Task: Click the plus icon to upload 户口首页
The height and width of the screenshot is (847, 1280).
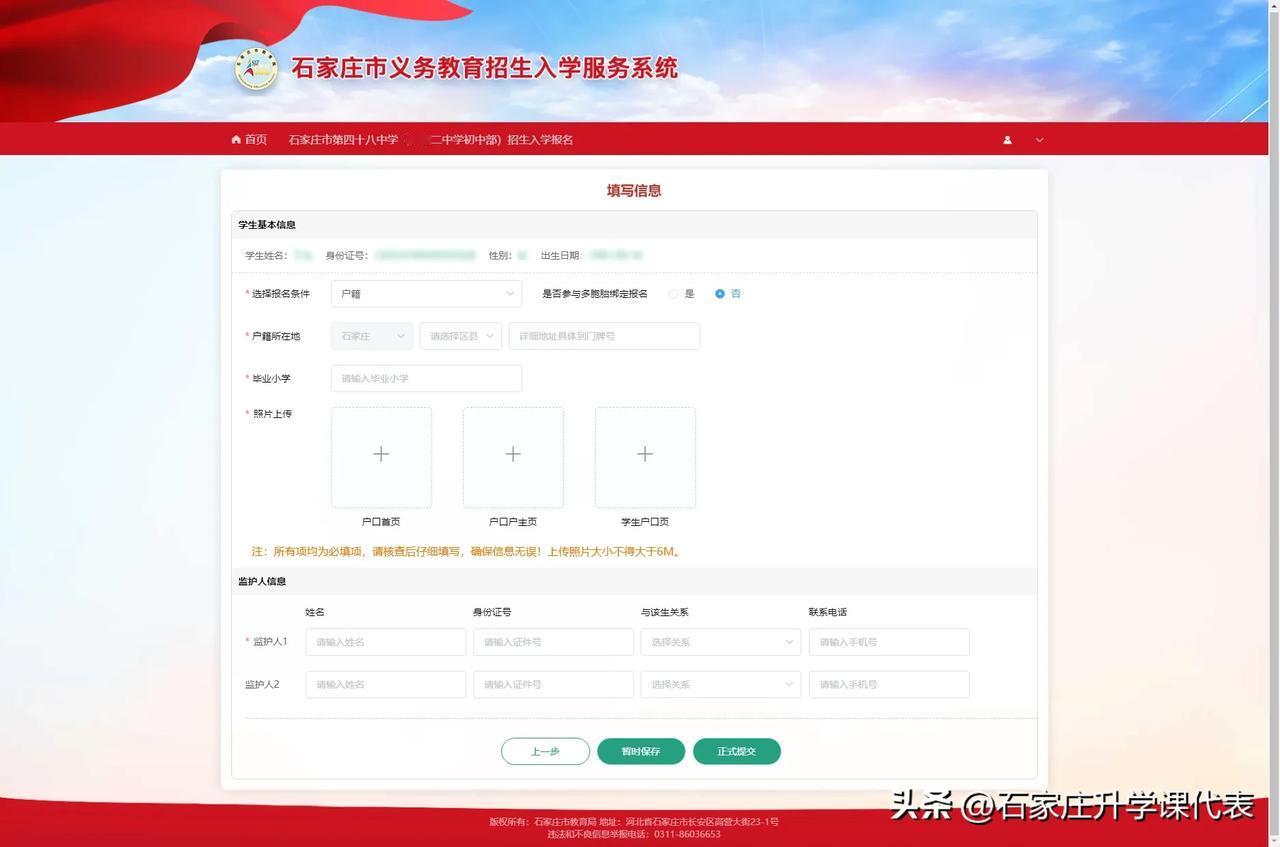Action: 381,454
